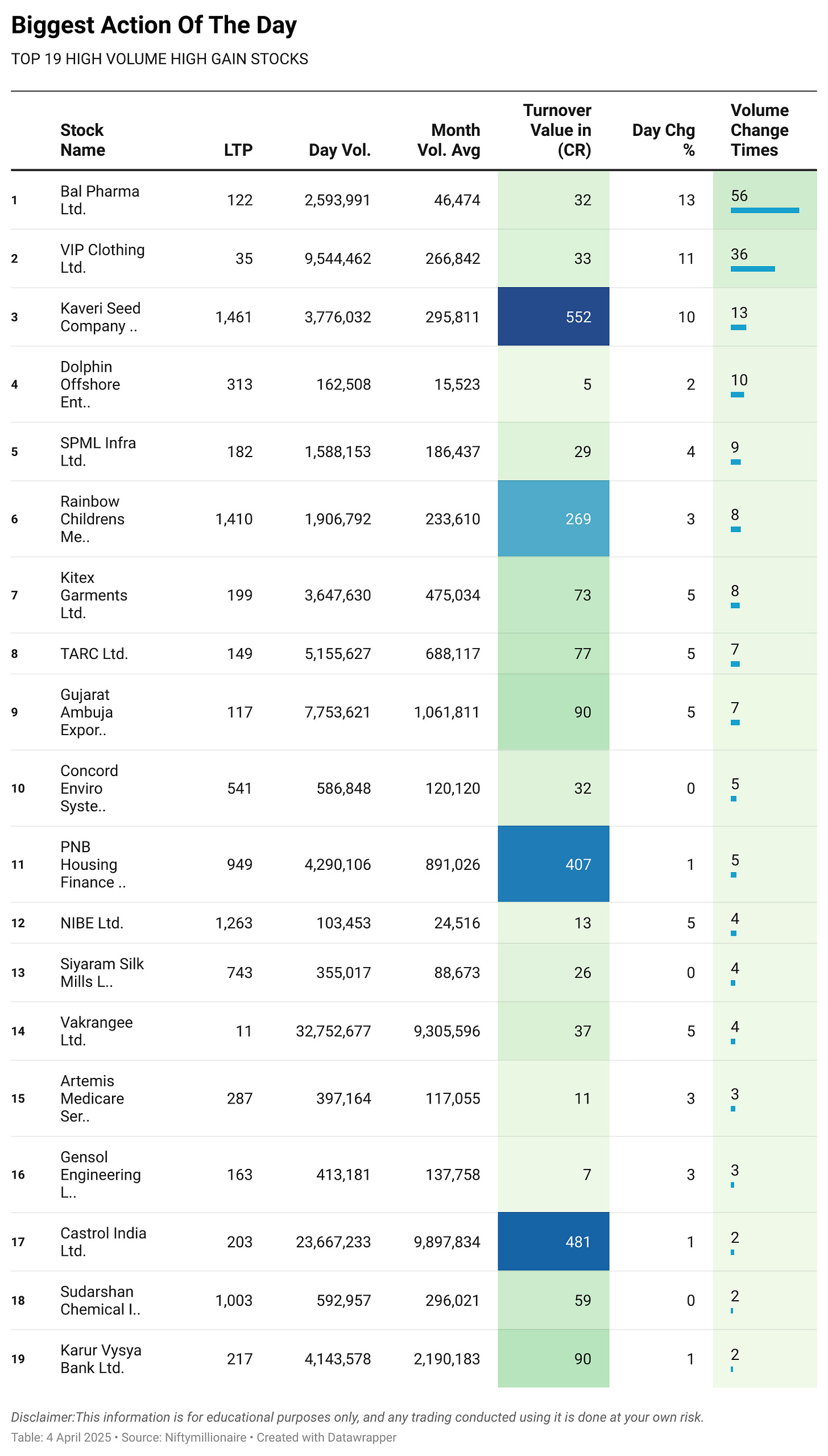Select the Vakrangee Ltd. stock name
This screenshot has width=828, height=1456.
[x=96, y=1031]
